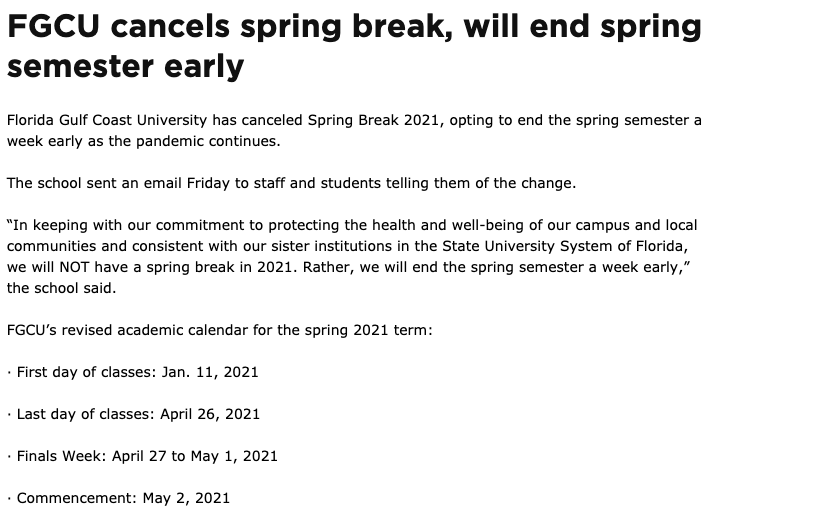Click "Last day of classes: April 26, 2021"
Viewport: 837px width, 525px height.
pos(138,414)
